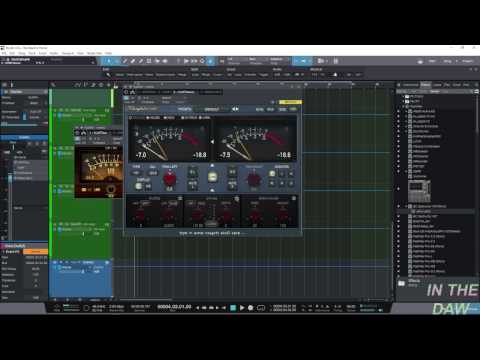Click the arrangement horizontal scrollbar

coord(146,299)
